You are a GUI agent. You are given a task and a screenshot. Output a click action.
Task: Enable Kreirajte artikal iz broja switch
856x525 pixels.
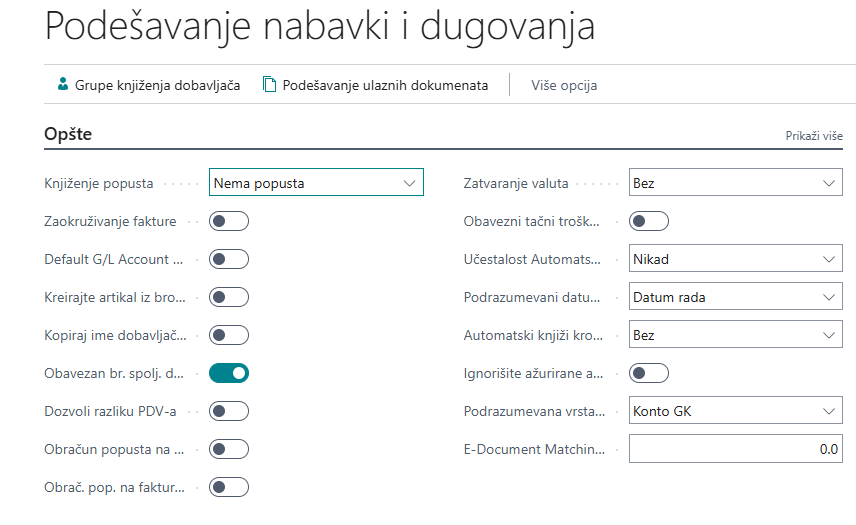[229, 297]
